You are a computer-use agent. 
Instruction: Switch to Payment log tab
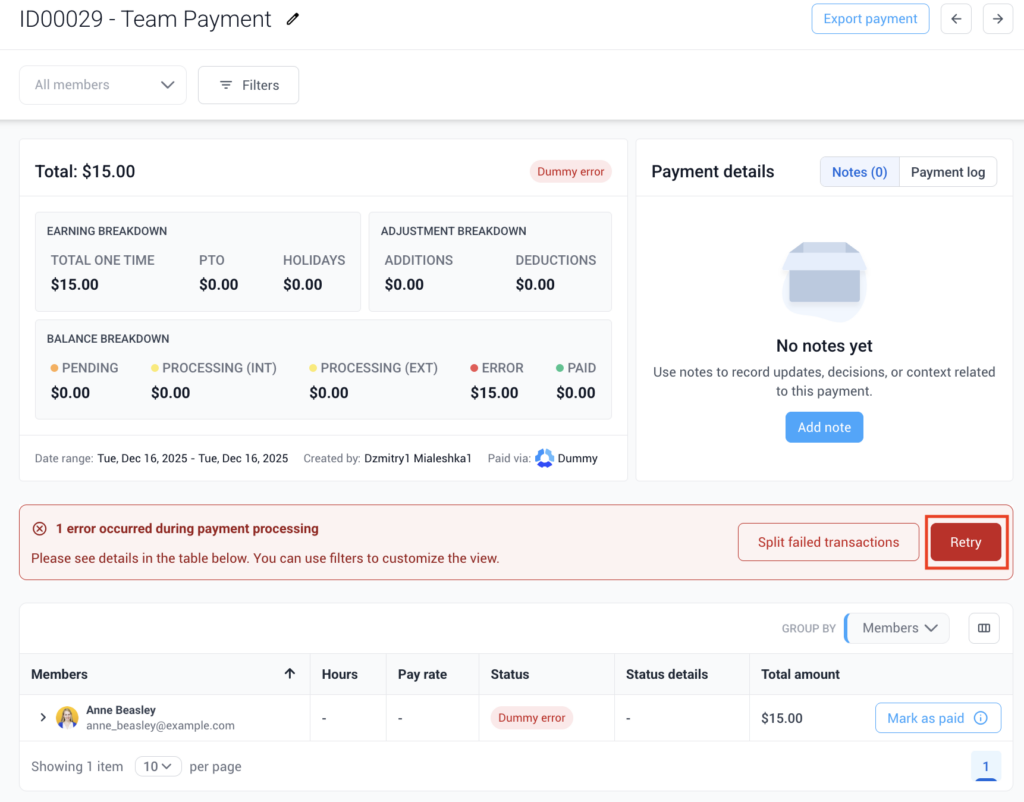[948, 172]
